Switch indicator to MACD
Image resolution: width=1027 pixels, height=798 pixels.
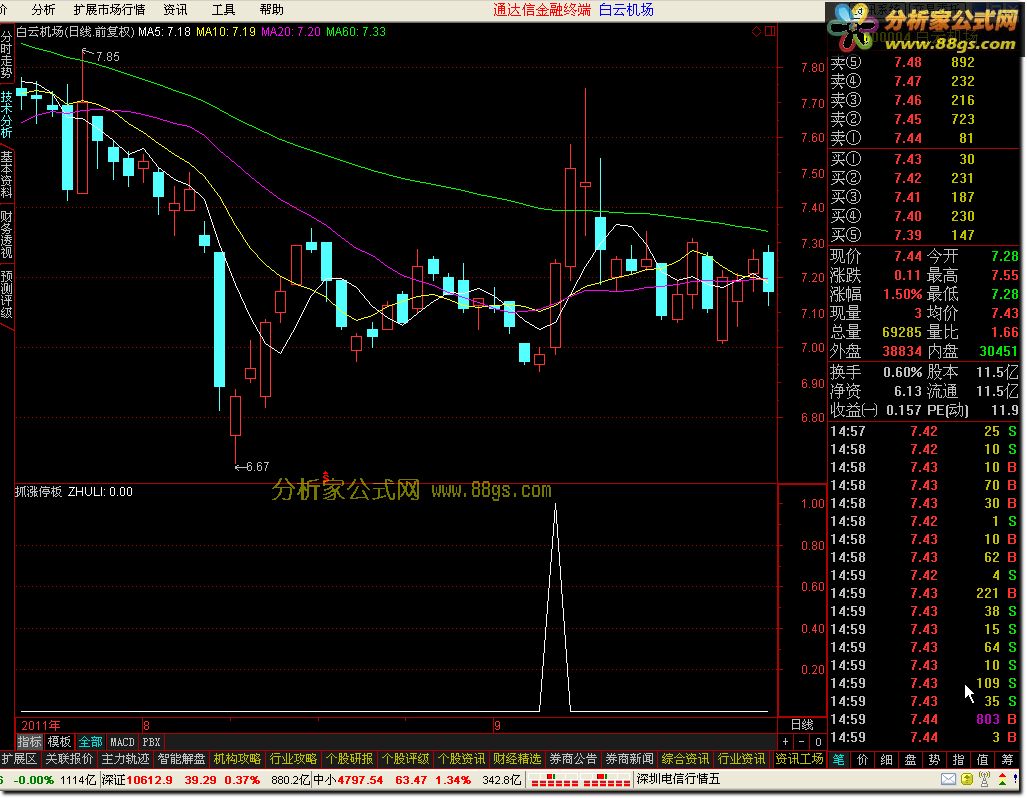click(x=122, y=742)
